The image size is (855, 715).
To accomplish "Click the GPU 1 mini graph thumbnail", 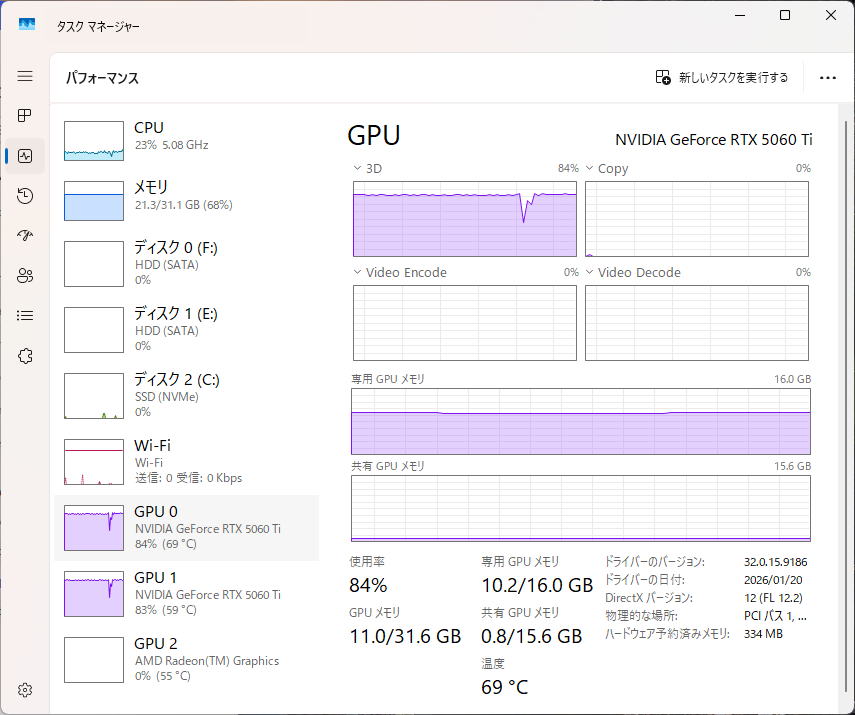I will click(94, 594).
